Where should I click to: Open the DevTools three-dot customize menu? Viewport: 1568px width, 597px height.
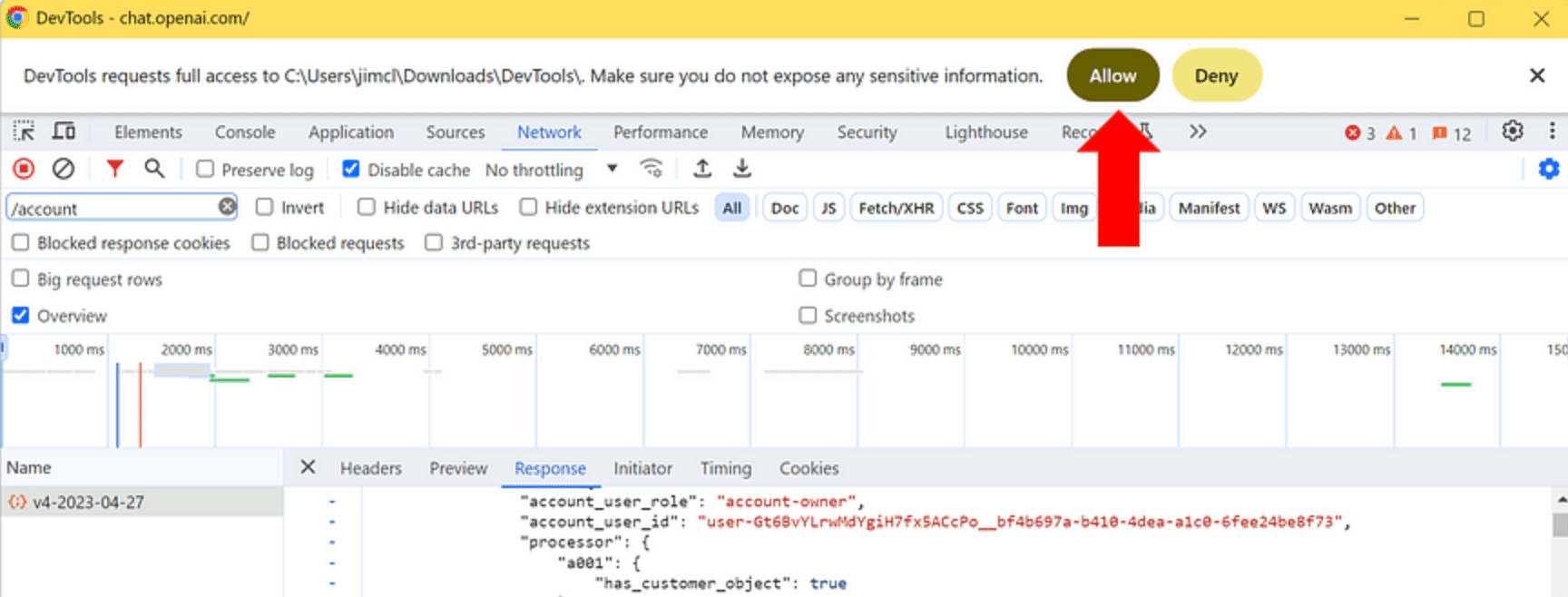(1552, 132)
